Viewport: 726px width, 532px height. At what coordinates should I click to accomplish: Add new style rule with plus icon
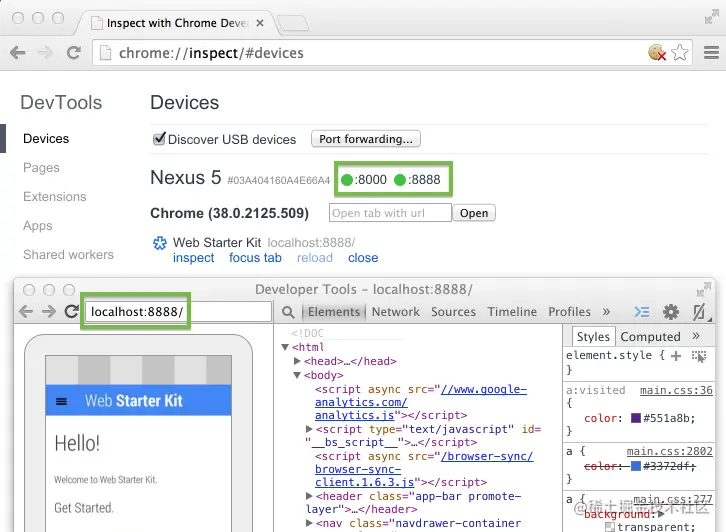[x=676, y=356]
